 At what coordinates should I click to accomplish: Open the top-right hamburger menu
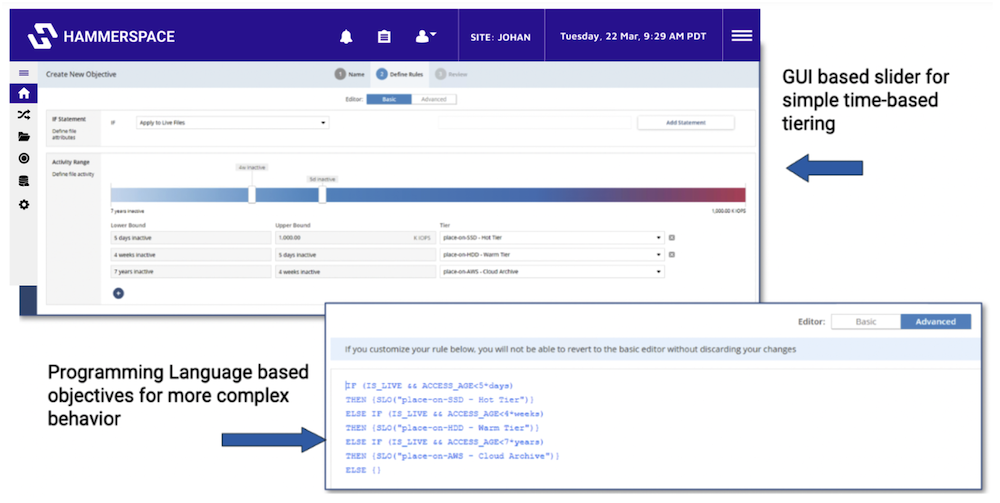click(x=741, y=36)
